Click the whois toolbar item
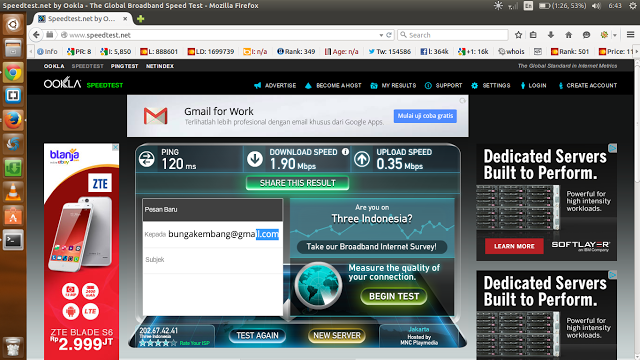640x360 pixels. 511,51
